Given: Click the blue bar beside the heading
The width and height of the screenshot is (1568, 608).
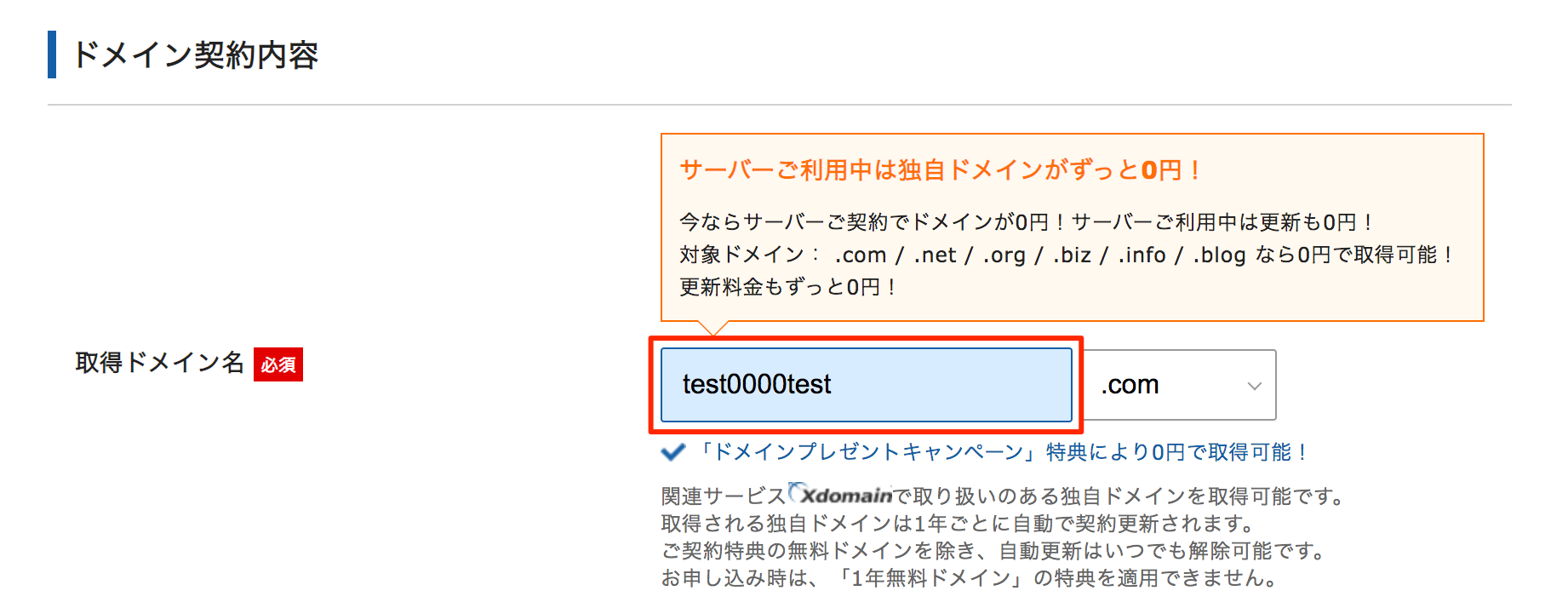Looking at the screenshot, I should tap(52, 54).
